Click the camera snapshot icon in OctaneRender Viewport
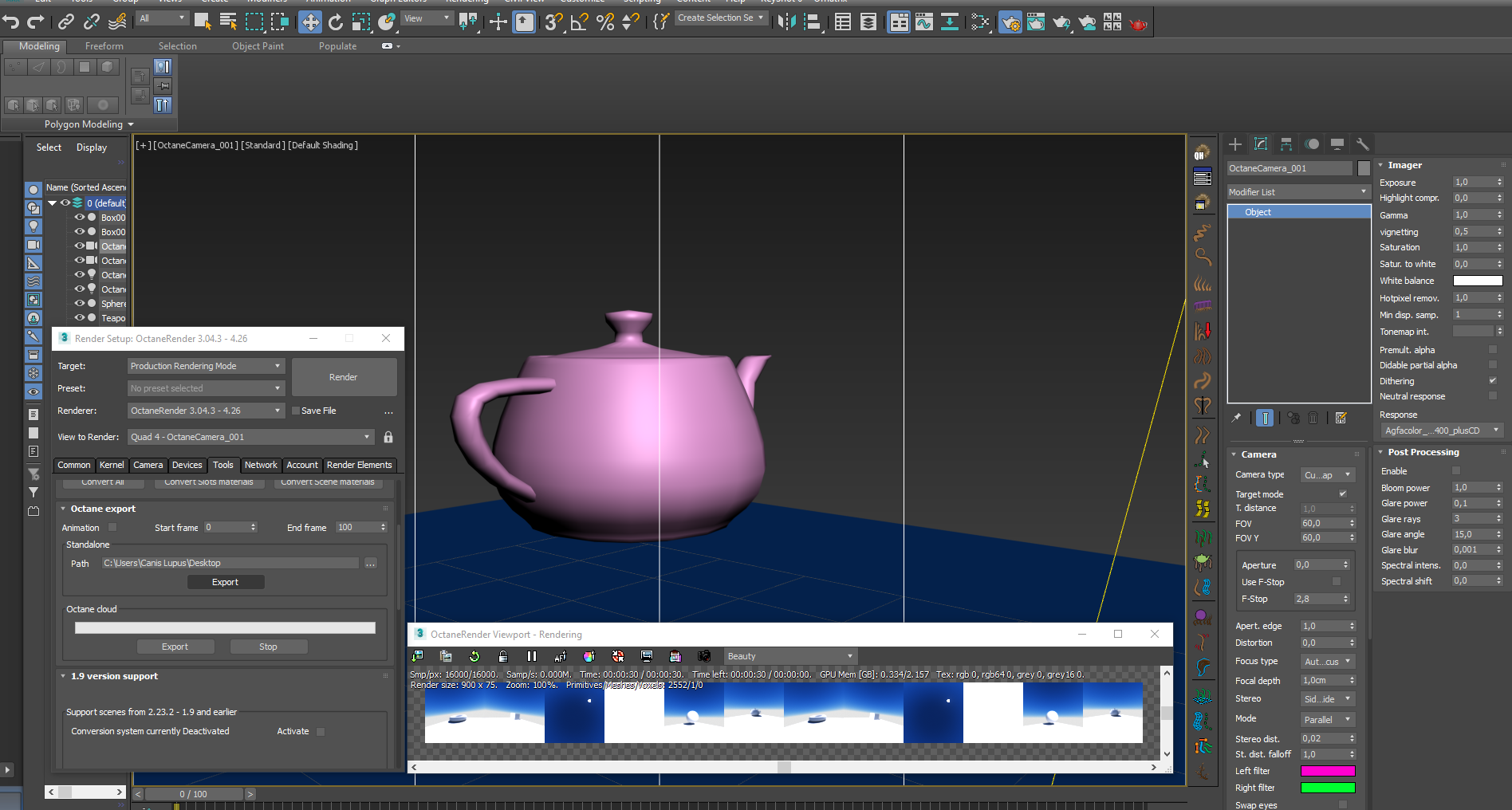The height and width of the screenshot is (810, 1512). [x=704, y=656]
